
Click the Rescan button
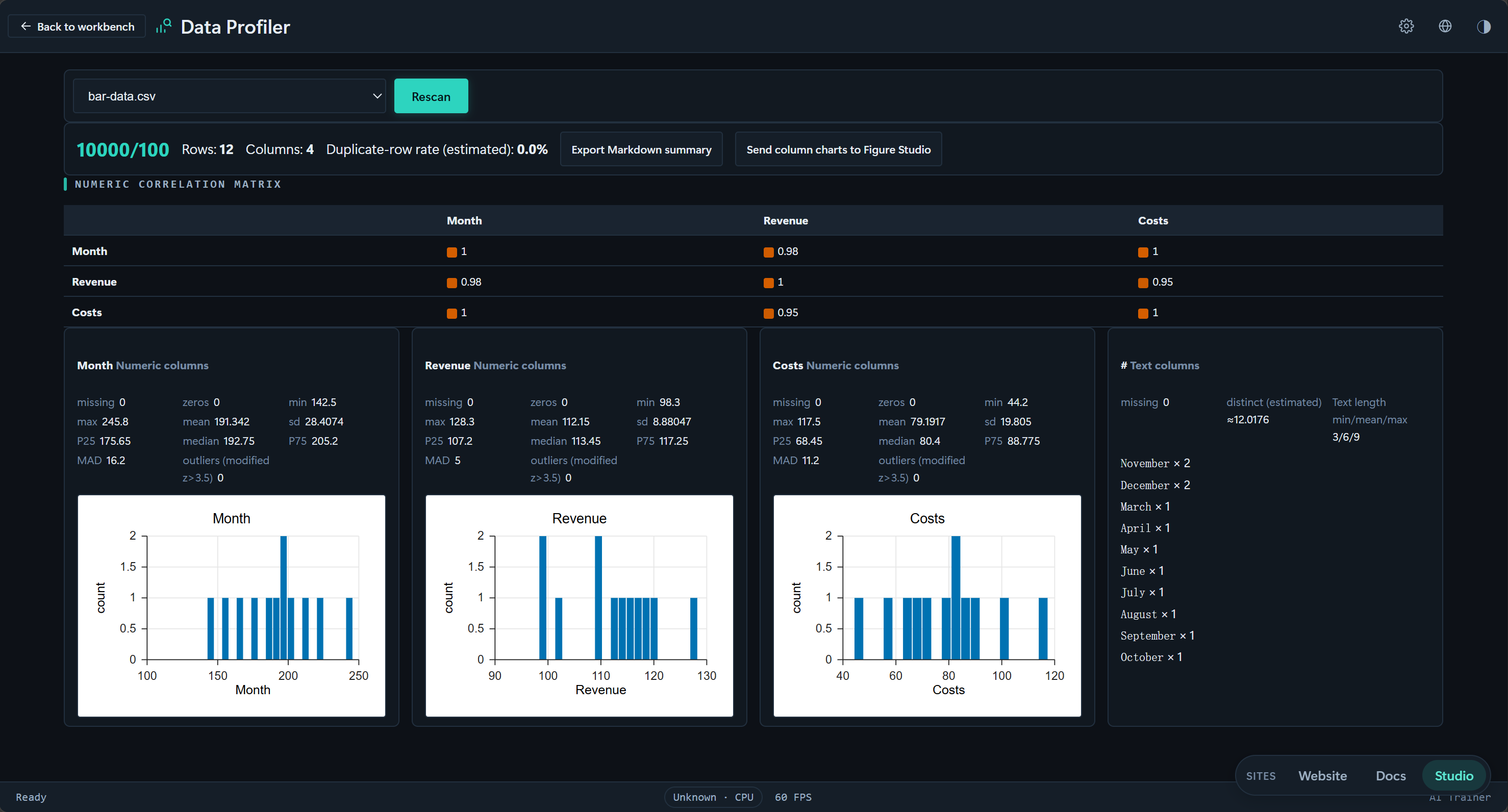pos(431,96)
